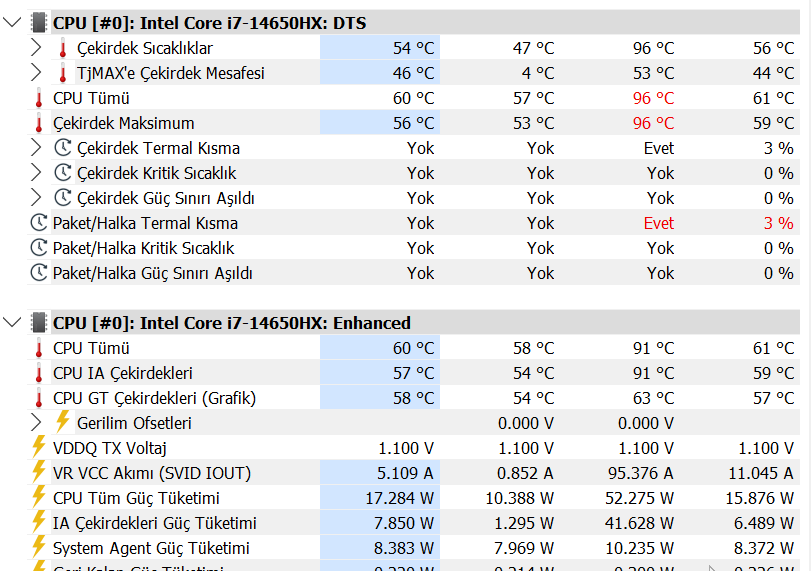This screenshot has width=811, height=571.
Task: Click the thermometer icon of CPU GT Çekirdekleri
Action: point(39,398)
